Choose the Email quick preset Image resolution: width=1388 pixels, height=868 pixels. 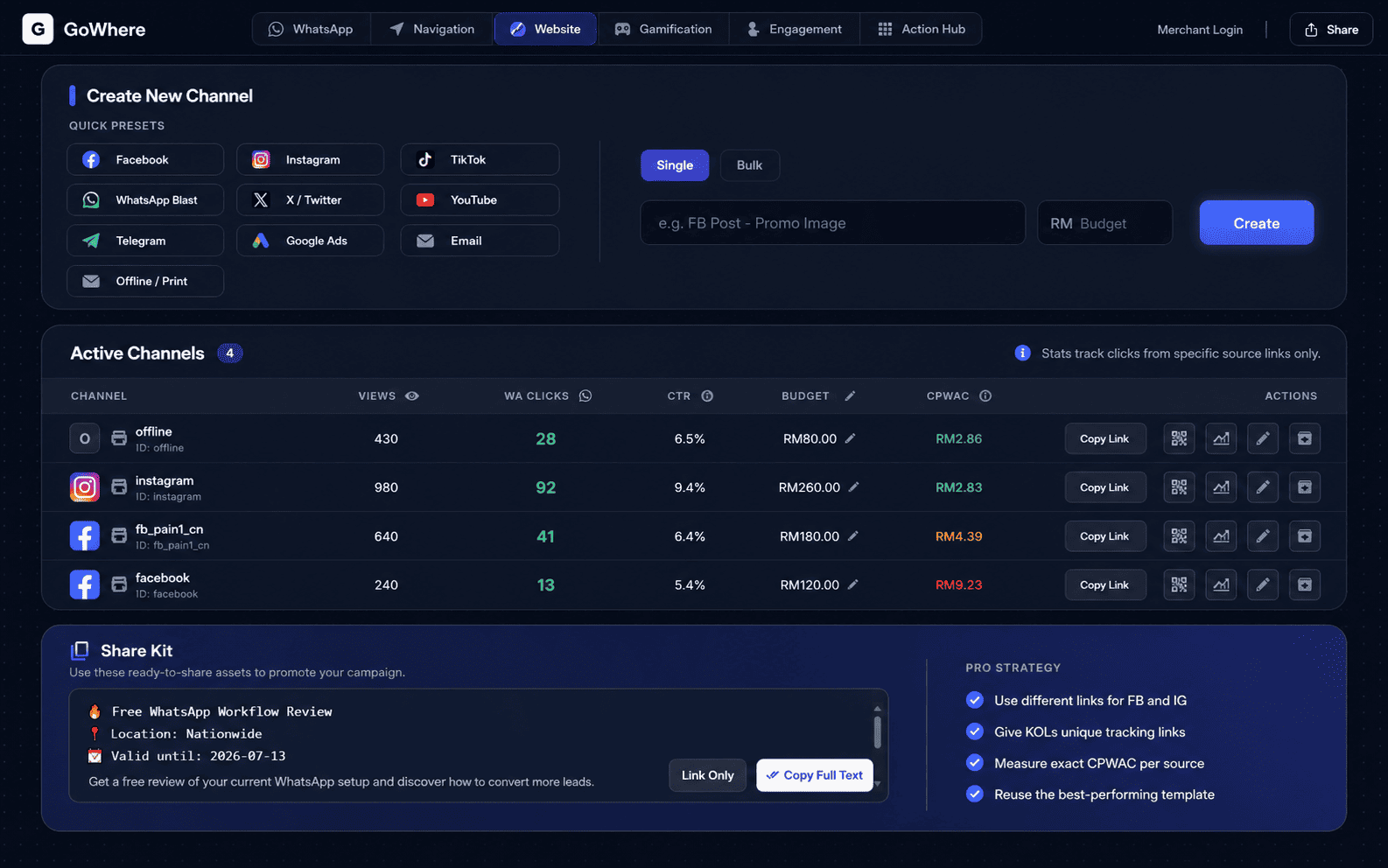click(480, 241)
